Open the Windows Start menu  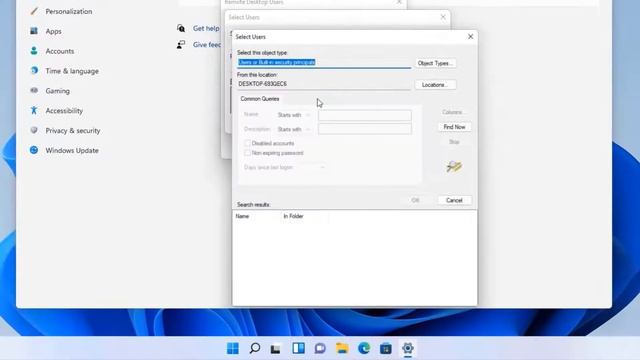point(233,348)
